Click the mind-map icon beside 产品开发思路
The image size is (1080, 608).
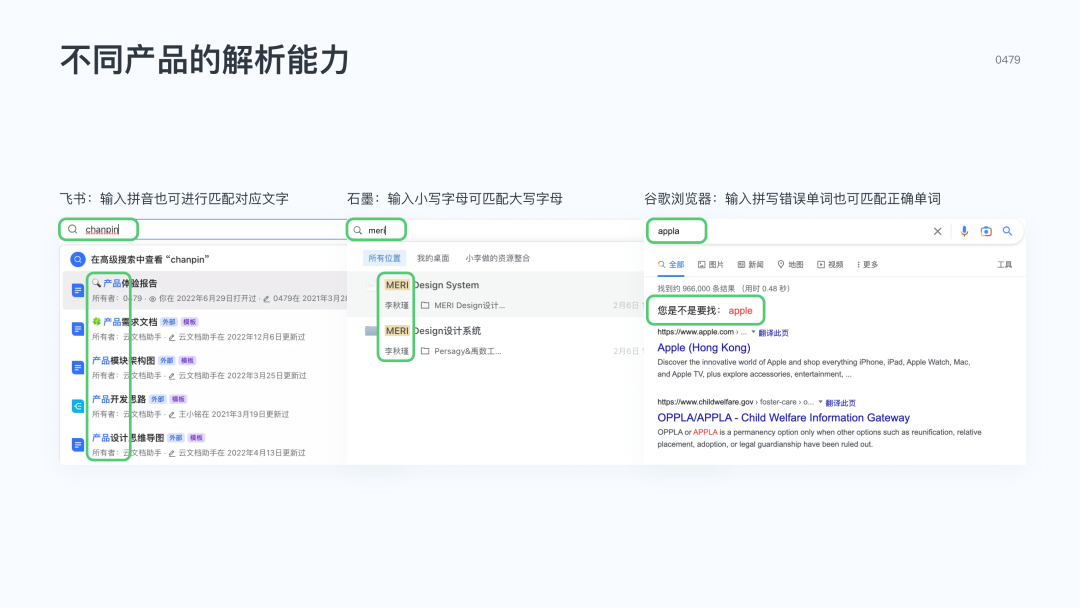78,406
